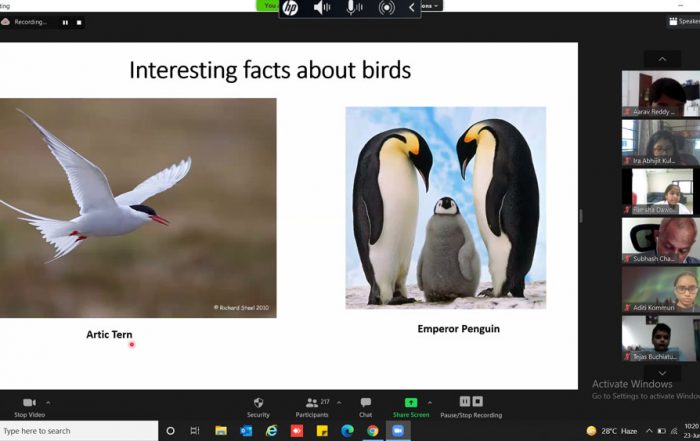Open Cortana circle icon on taskbar

pos(170,431)
